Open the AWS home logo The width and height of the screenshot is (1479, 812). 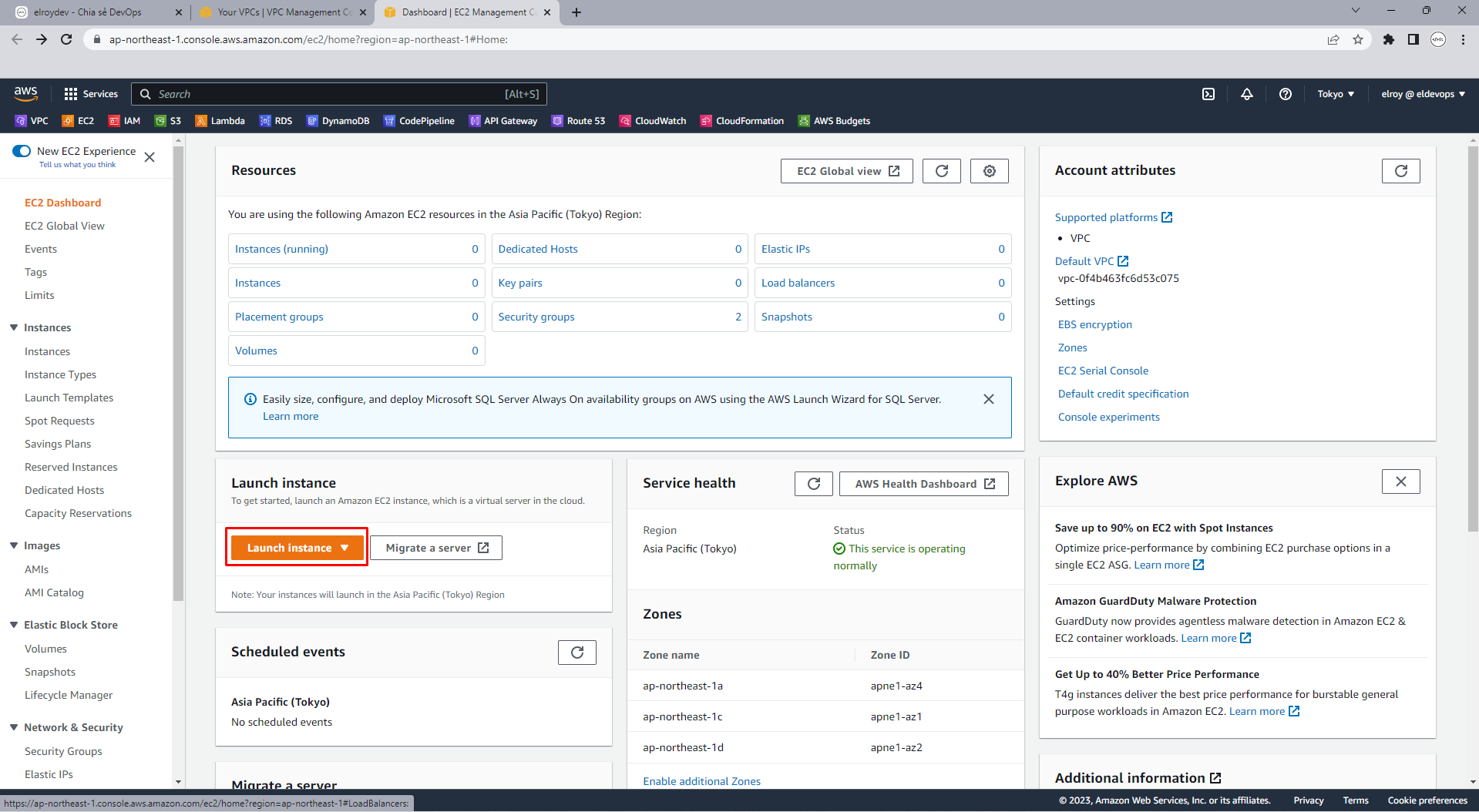[x=25, y=93]
